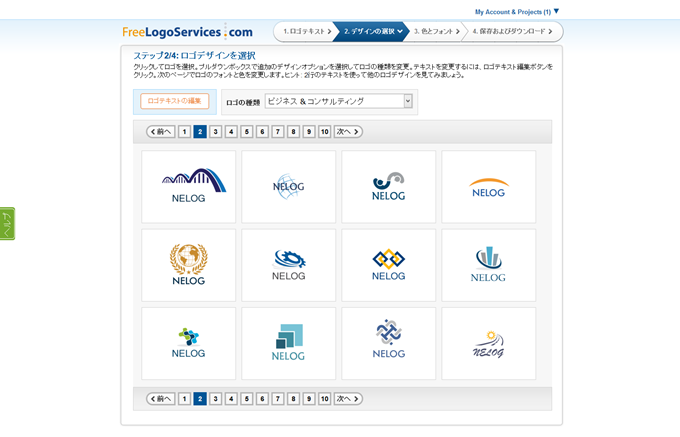Go to next page in top pagination
Screen dimensions: 680x437
coord(348,132)
